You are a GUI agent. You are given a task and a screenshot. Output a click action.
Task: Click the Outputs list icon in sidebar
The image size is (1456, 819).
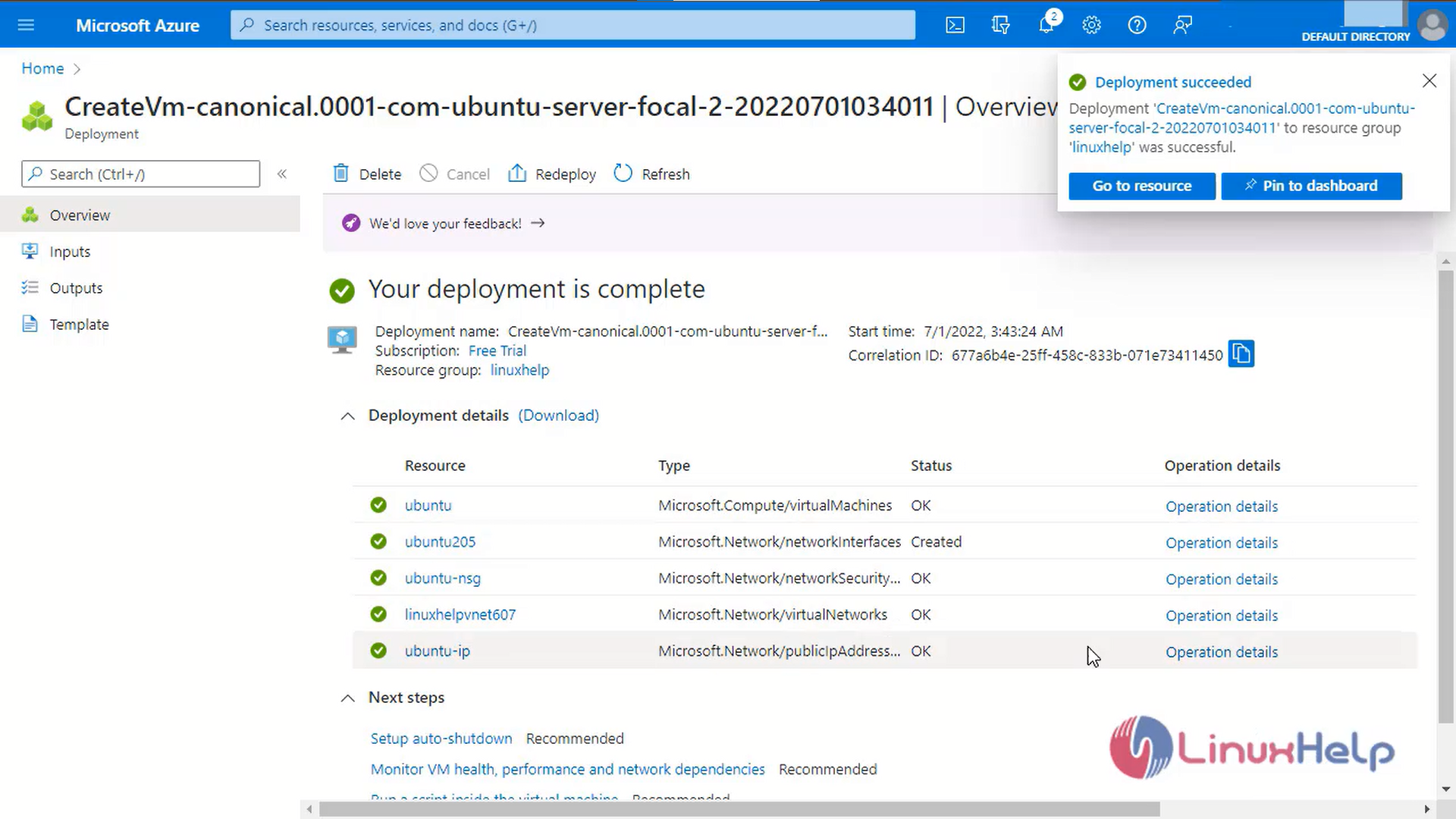(30, 287)
